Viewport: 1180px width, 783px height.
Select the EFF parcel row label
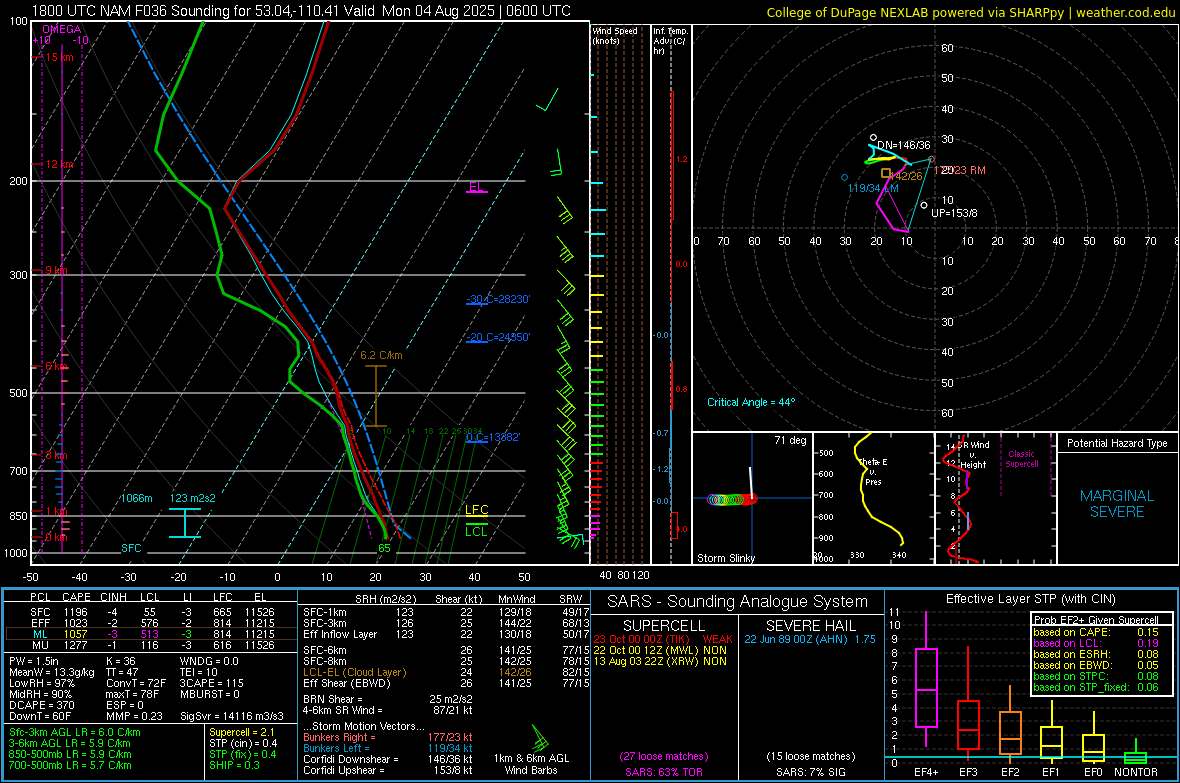40,623
